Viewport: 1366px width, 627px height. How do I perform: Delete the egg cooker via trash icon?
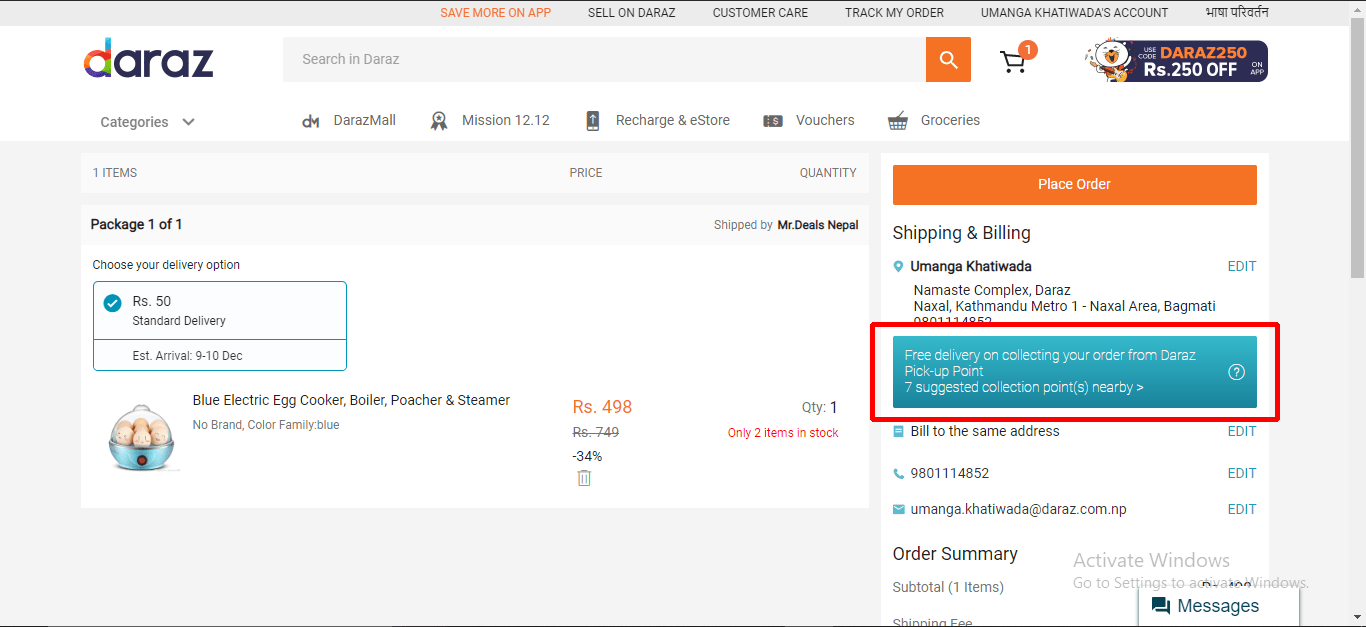click(584, 478)
